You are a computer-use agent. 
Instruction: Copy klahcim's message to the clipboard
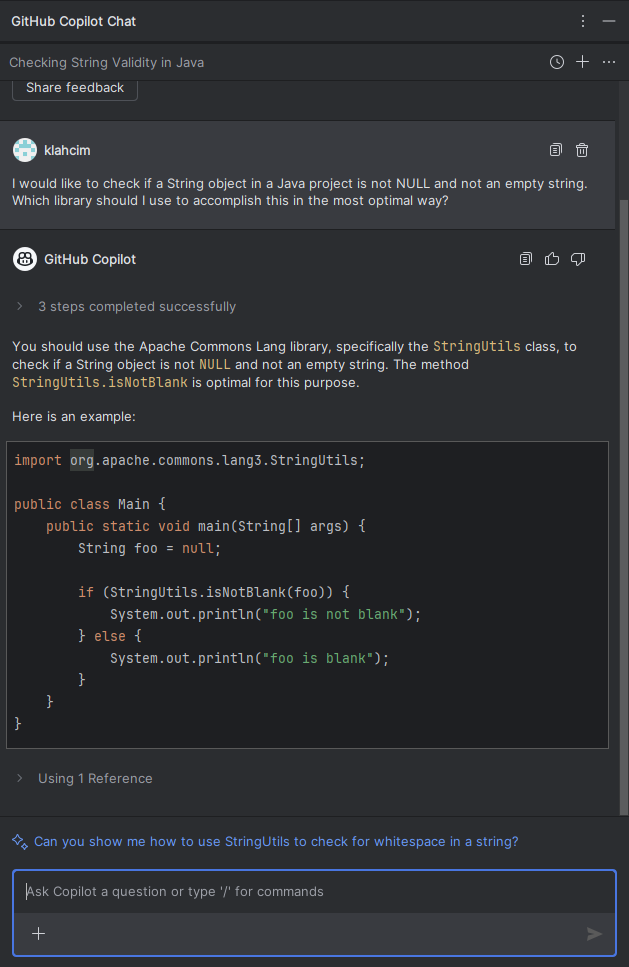coord(556,150)
